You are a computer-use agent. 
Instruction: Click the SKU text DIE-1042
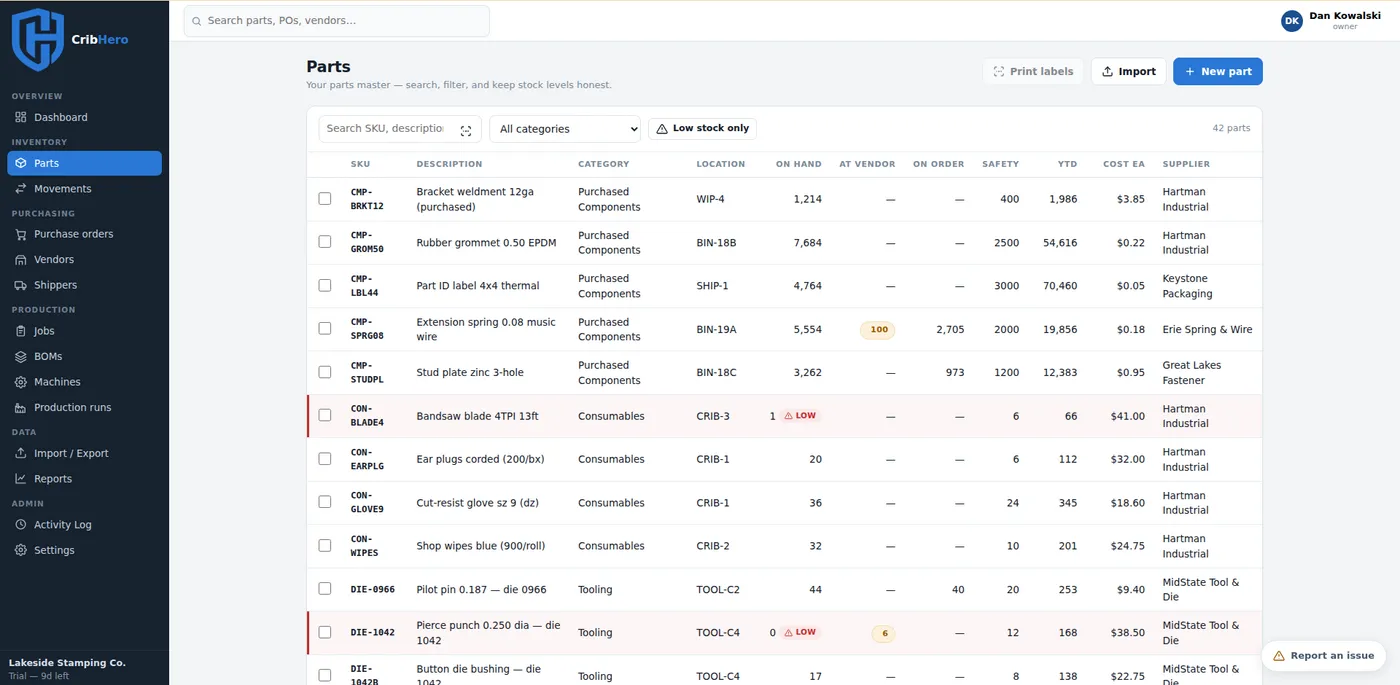click(373, 633)
